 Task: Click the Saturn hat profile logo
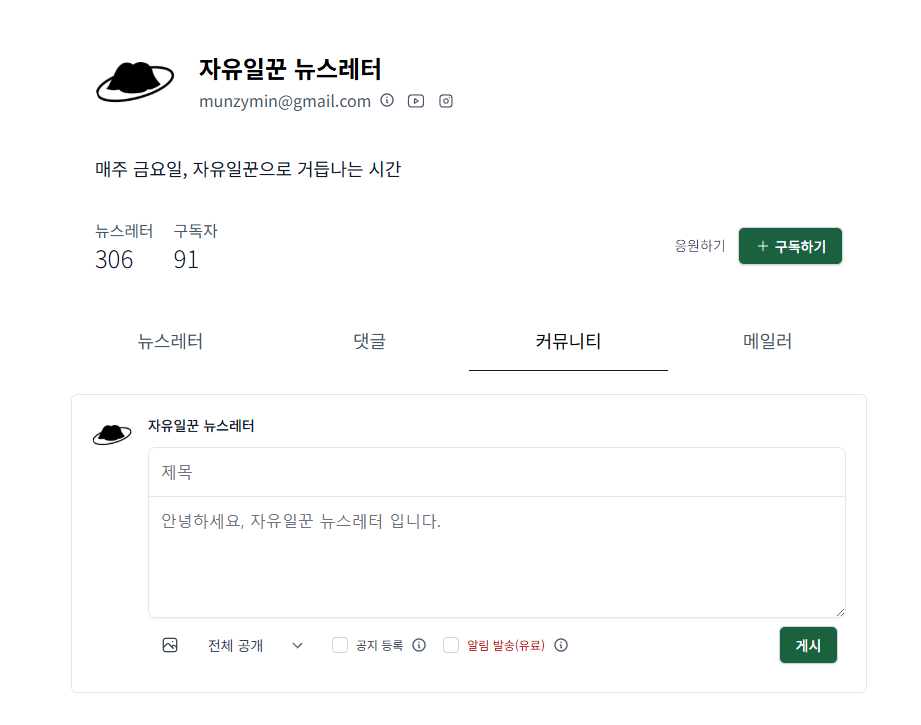click(136, 80)
